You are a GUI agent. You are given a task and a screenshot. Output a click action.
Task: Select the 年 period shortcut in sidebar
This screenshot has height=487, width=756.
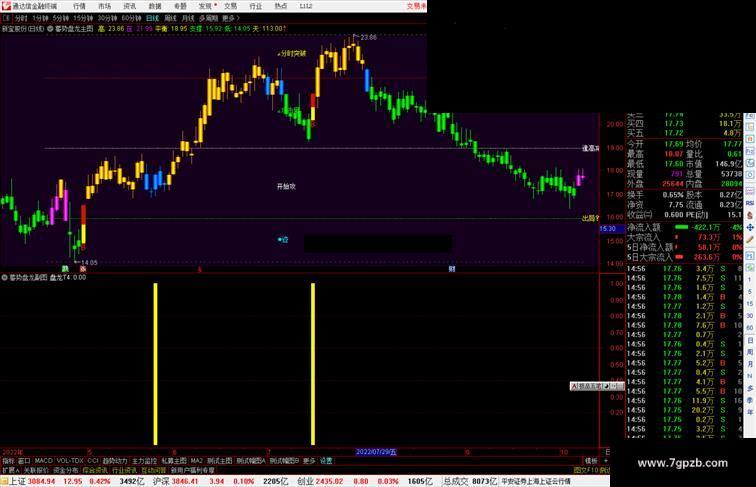pos(750,412)
